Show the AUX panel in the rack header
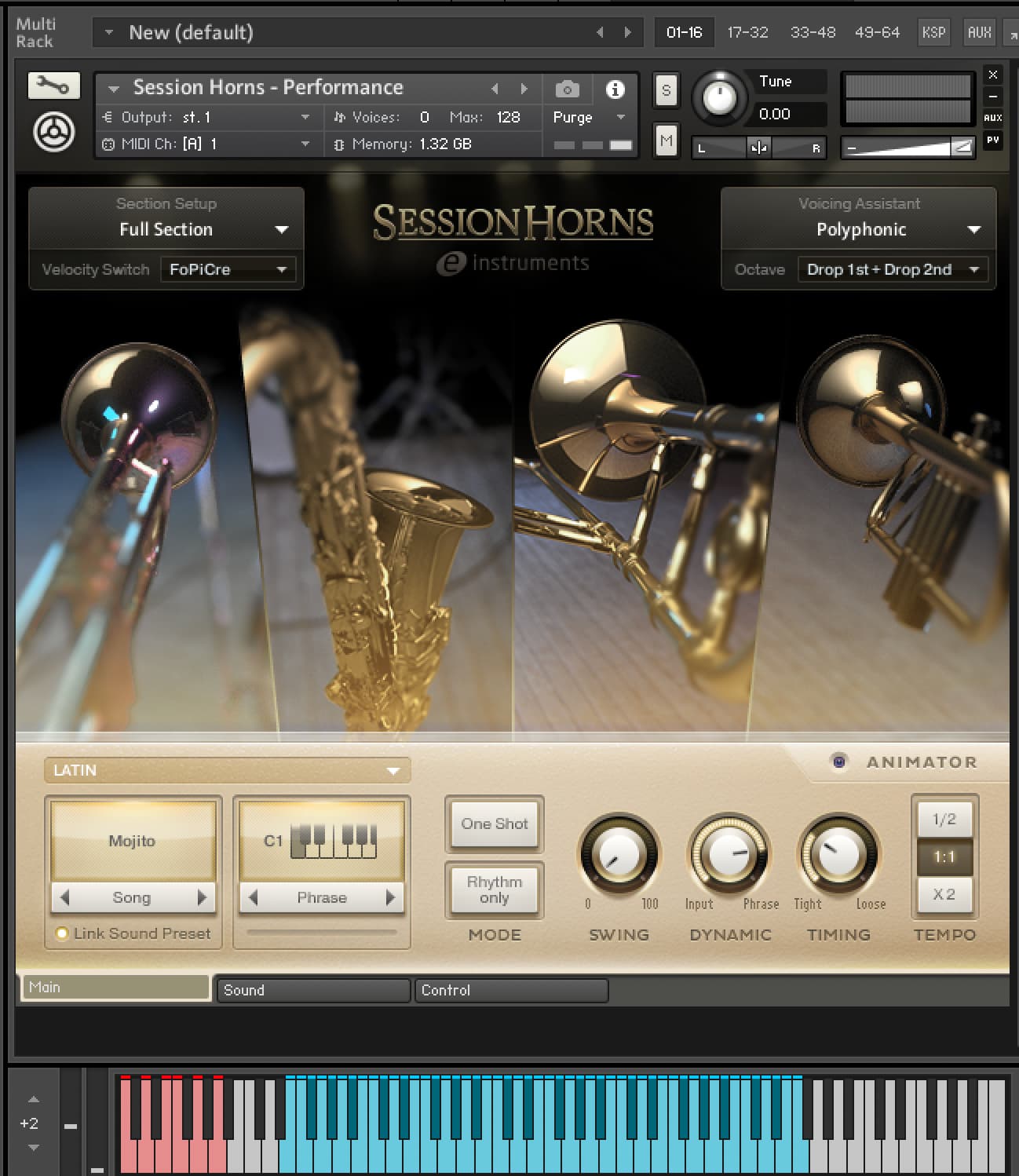1019x1176 pixels. point(980,32)
